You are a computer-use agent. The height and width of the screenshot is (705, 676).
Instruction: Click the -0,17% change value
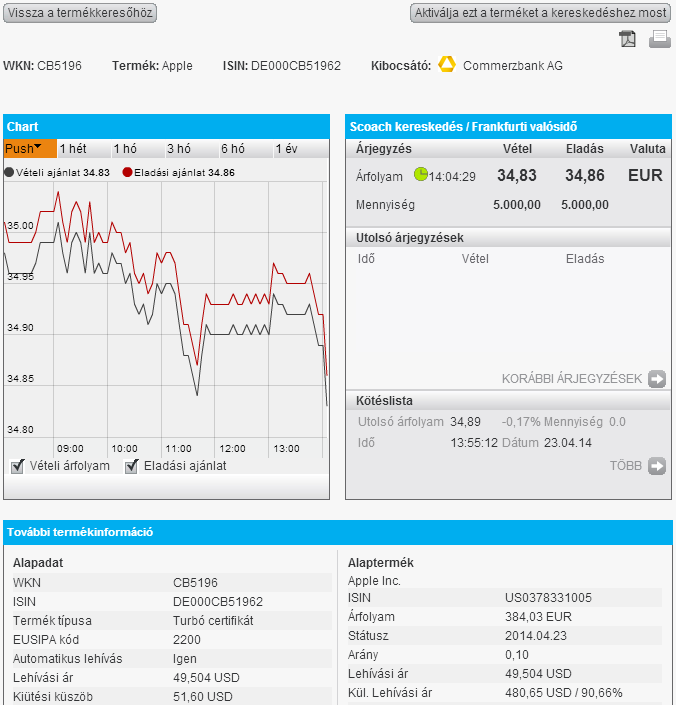pos(521,422)
